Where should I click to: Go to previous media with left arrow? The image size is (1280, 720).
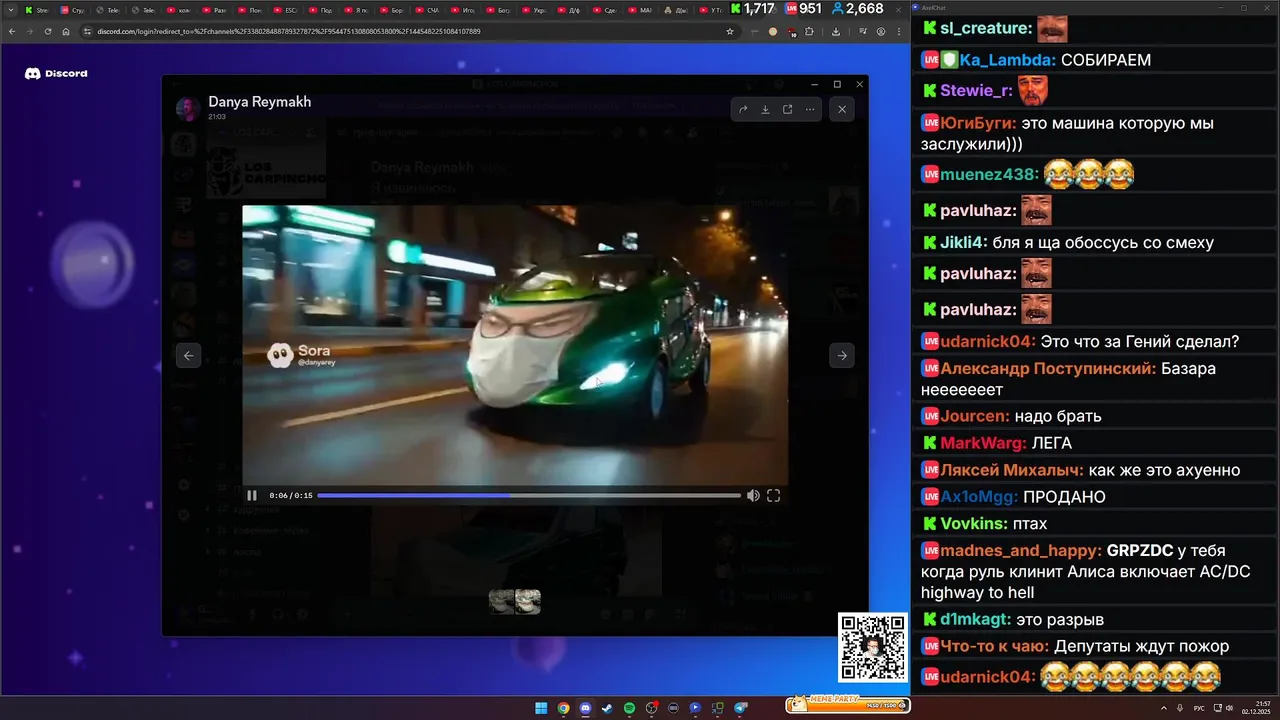click(189, 355)
